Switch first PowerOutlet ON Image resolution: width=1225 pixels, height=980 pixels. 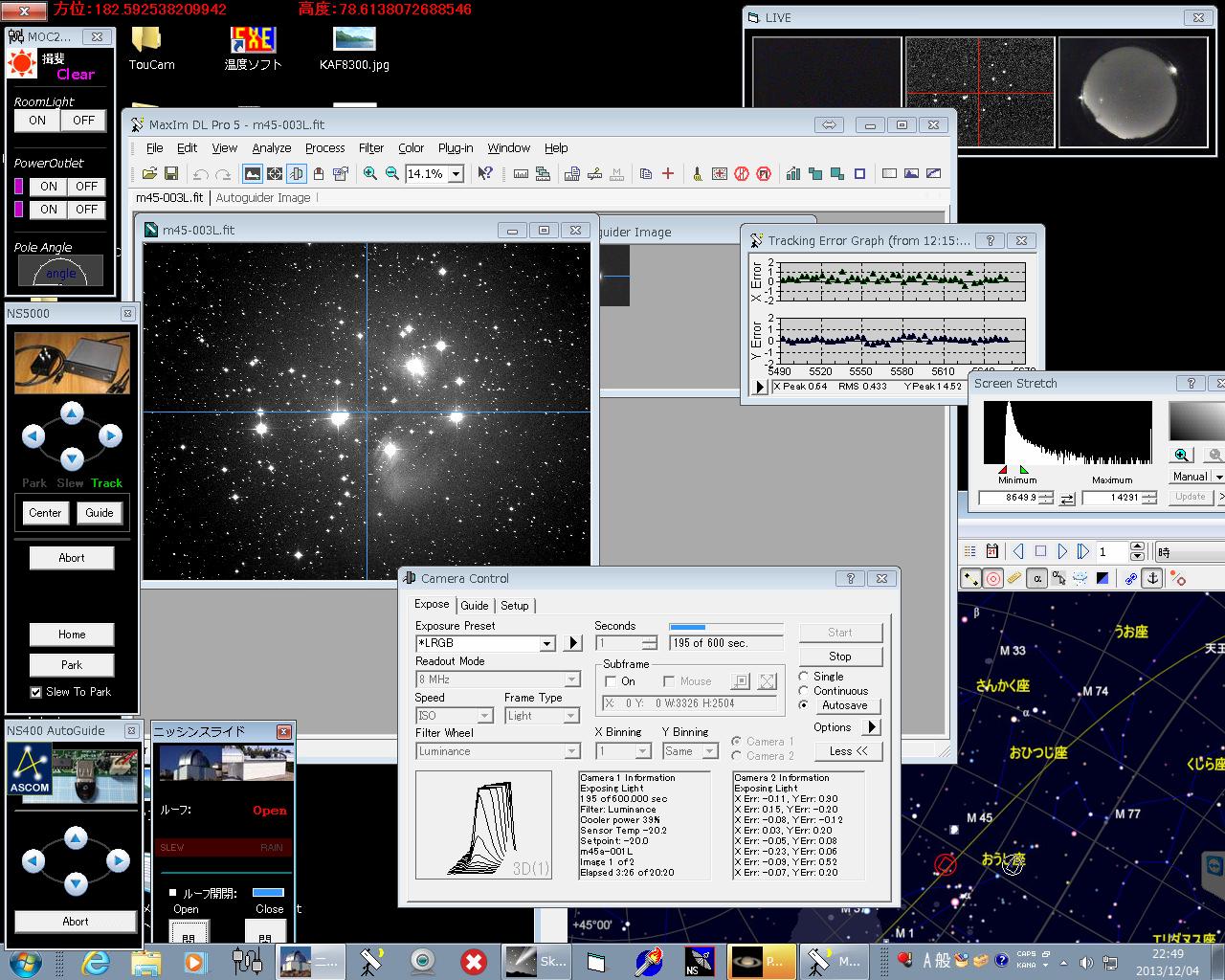(49, 187)
